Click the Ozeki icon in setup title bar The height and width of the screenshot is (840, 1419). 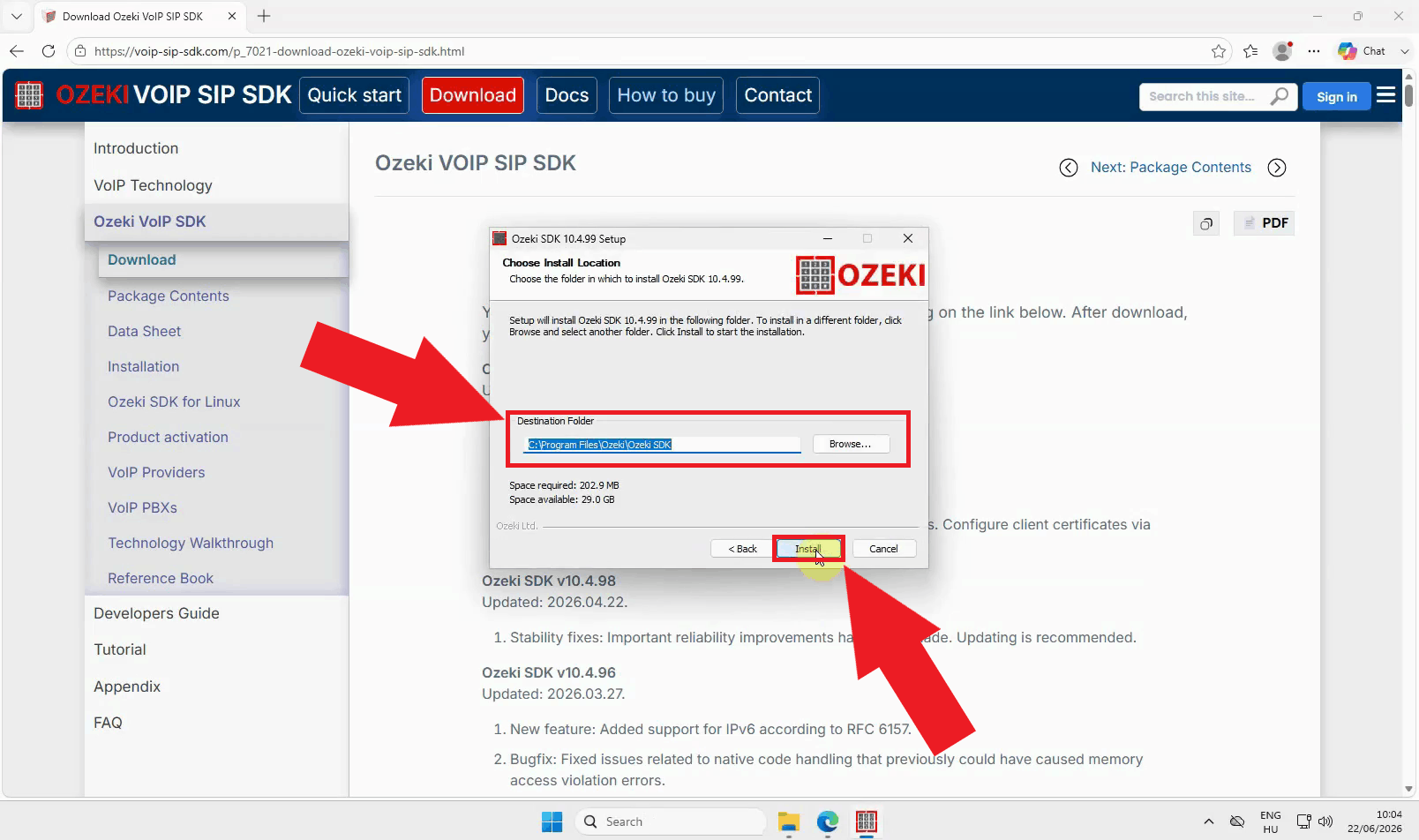(x=499, y=238)
